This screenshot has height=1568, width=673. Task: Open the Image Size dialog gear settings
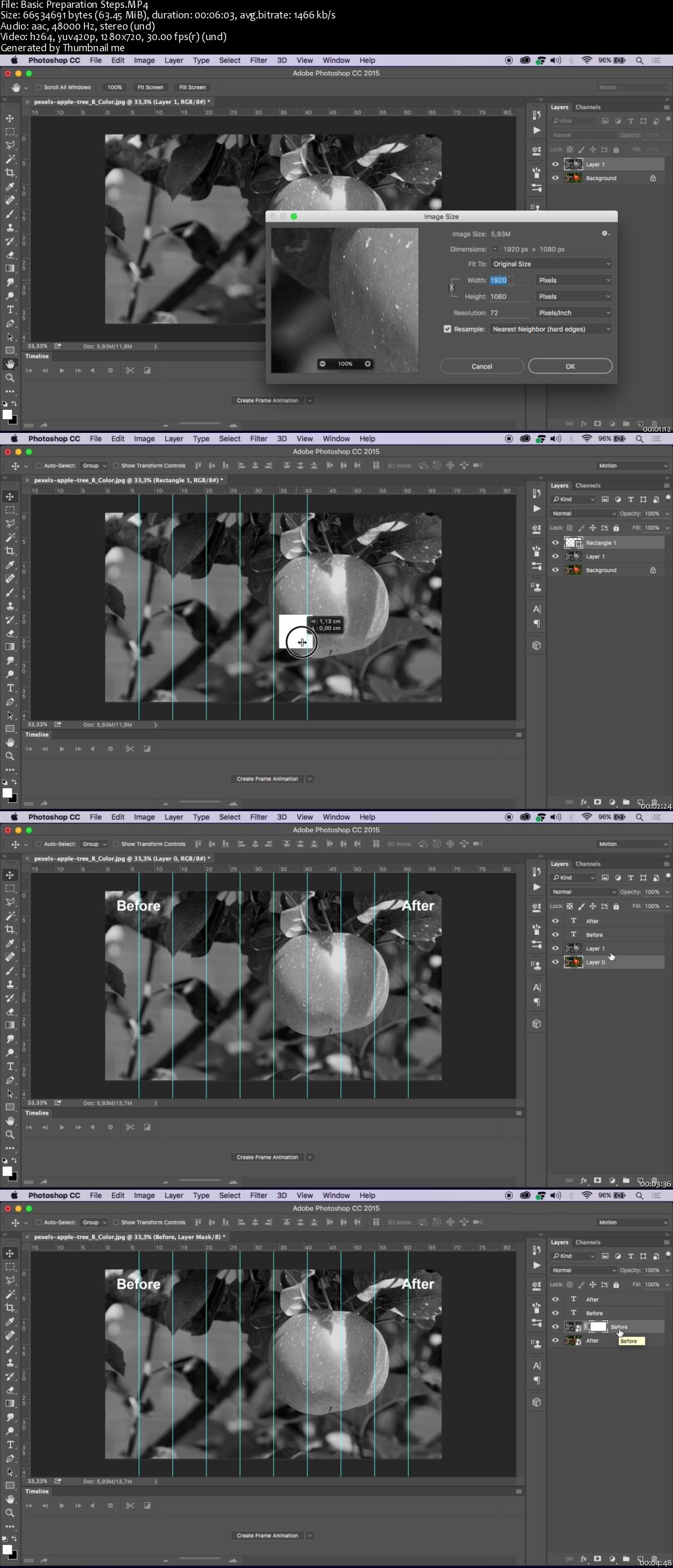pyautogui.click(x=605, y=233)
